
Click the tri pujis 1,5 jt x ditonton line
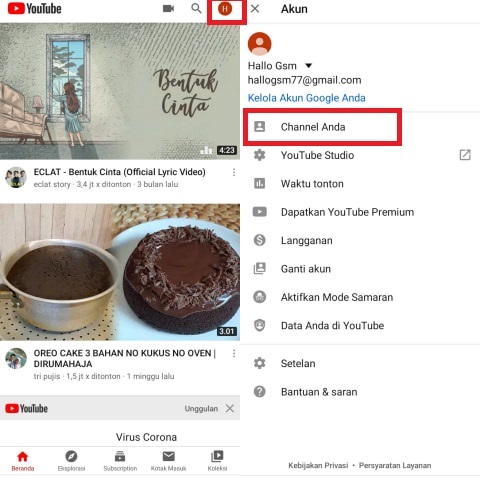(104, 376)
